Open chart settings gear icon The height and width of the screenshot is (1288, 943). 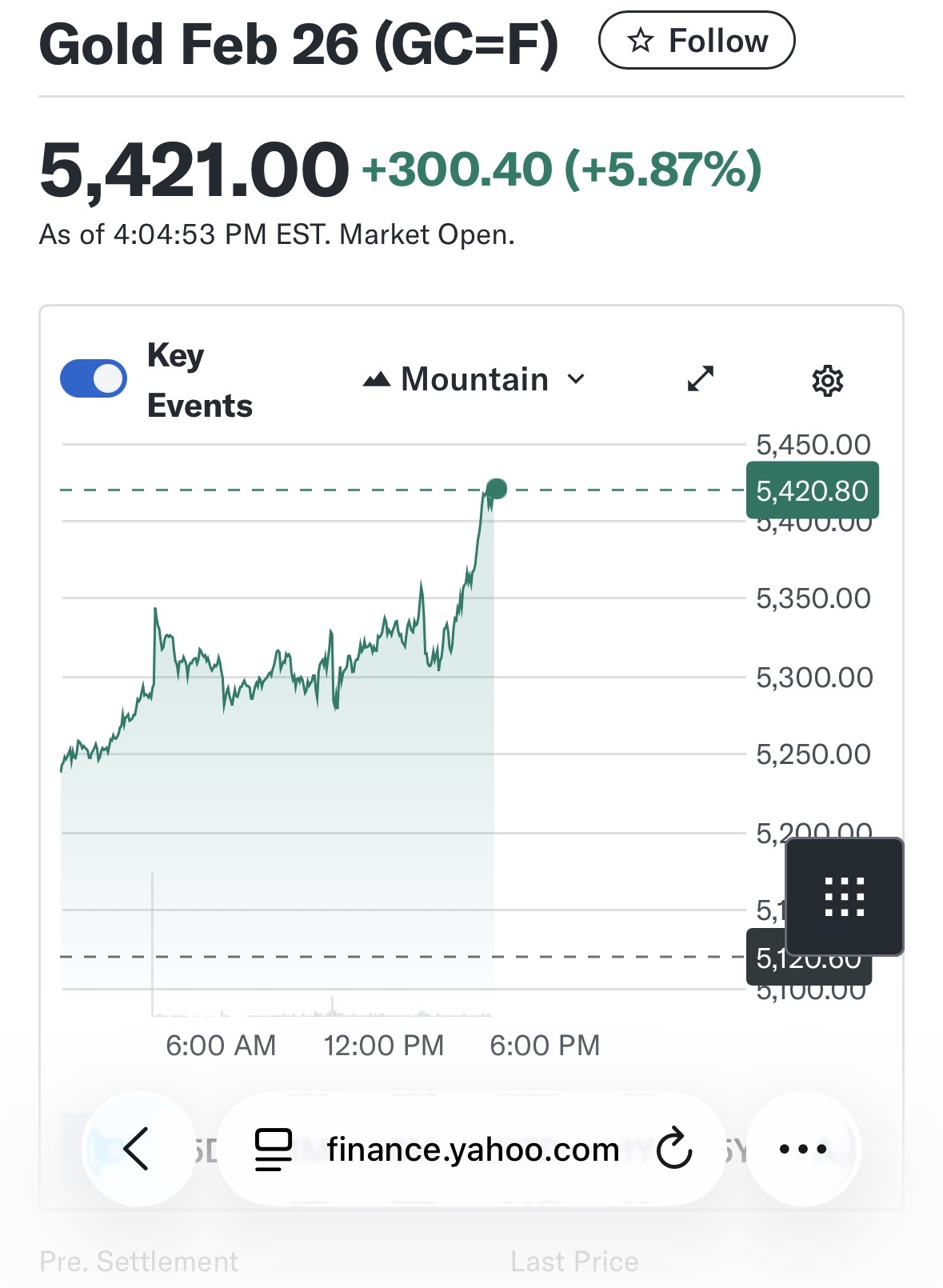pos(827,381)
